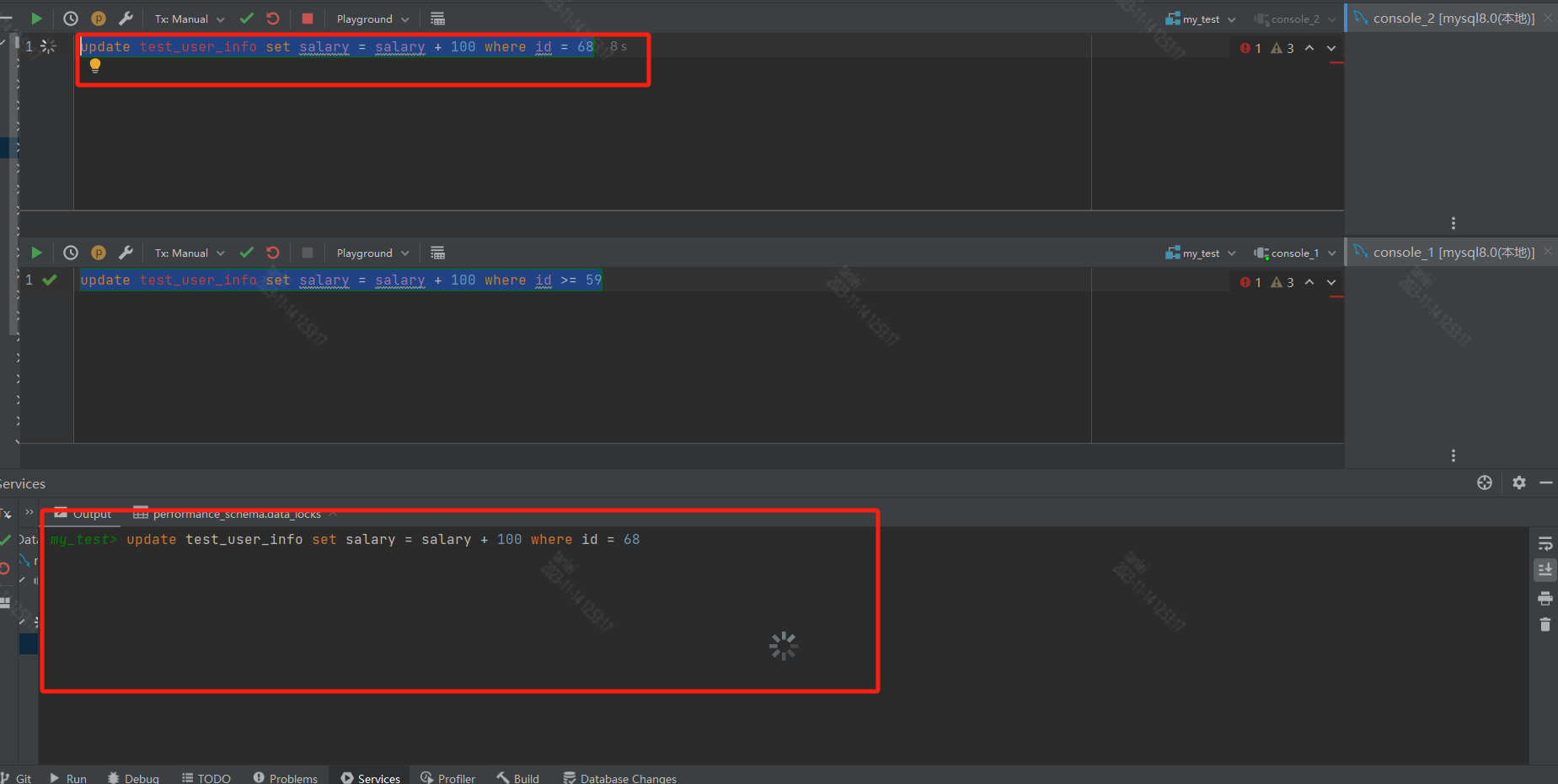Go to next highlighted error in console_2
The height and width of the screenshot is (784, 1558).
[x=1331, y=48]
